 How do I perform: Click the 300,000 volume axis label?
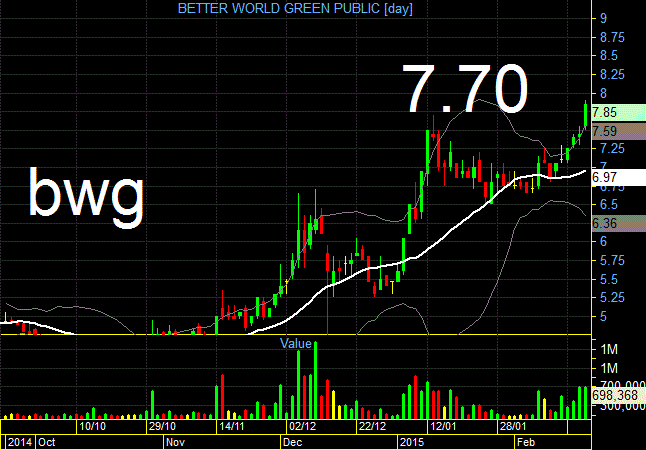(x=623, y=407)
